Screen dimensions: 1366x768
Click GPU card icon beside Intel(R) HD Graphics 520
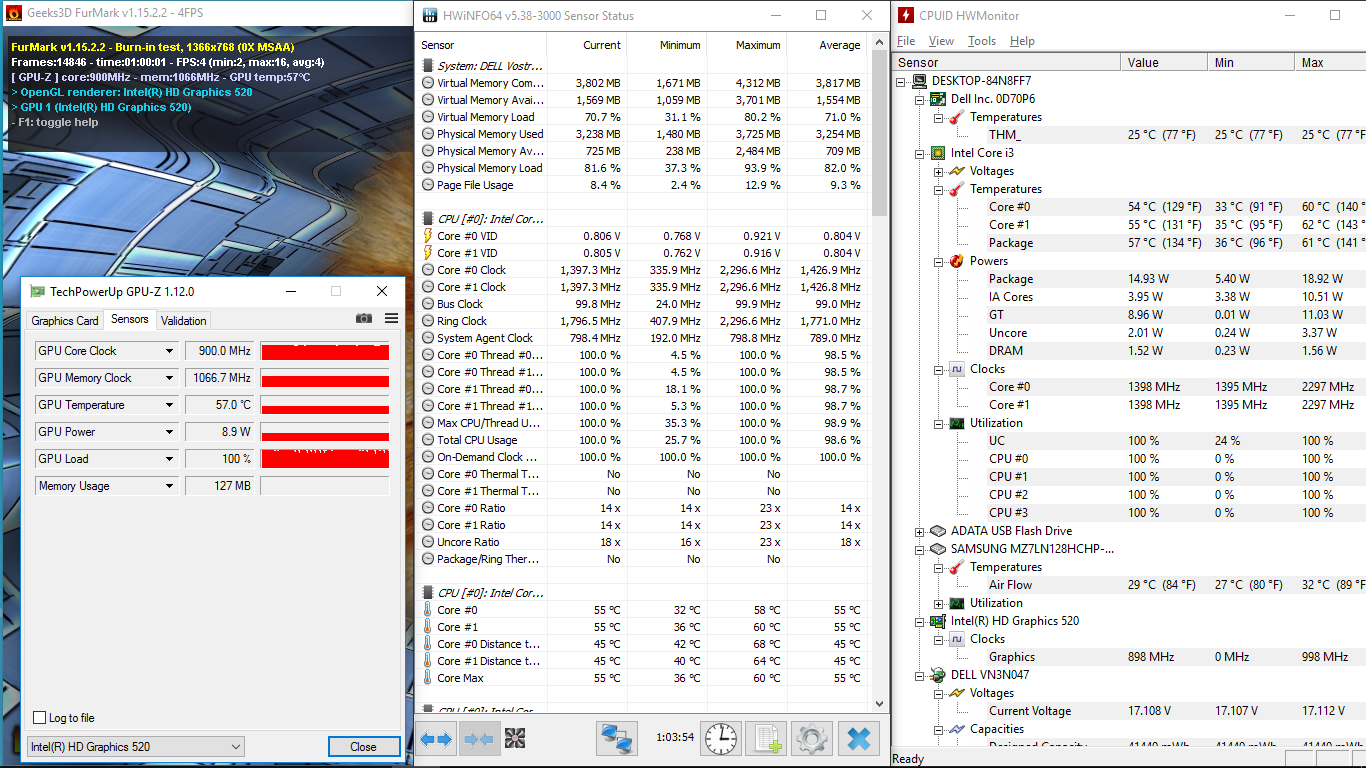click(x=937, y=621)
